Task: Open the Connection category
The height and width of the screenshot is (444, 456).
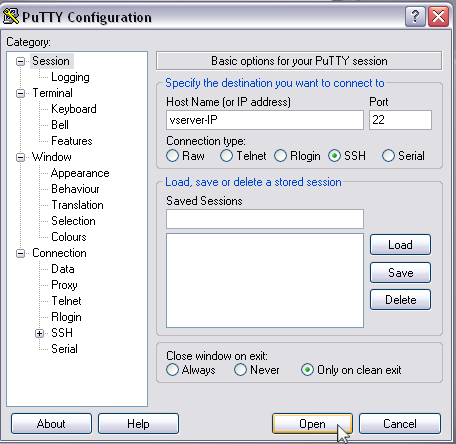Action: pos(59,253)
